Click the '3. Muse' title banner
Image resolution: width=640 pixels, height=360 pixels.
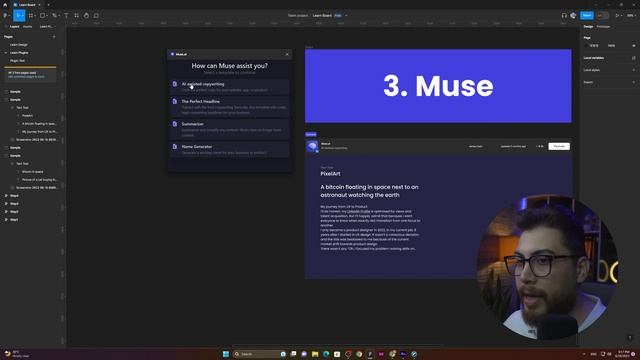438,86
